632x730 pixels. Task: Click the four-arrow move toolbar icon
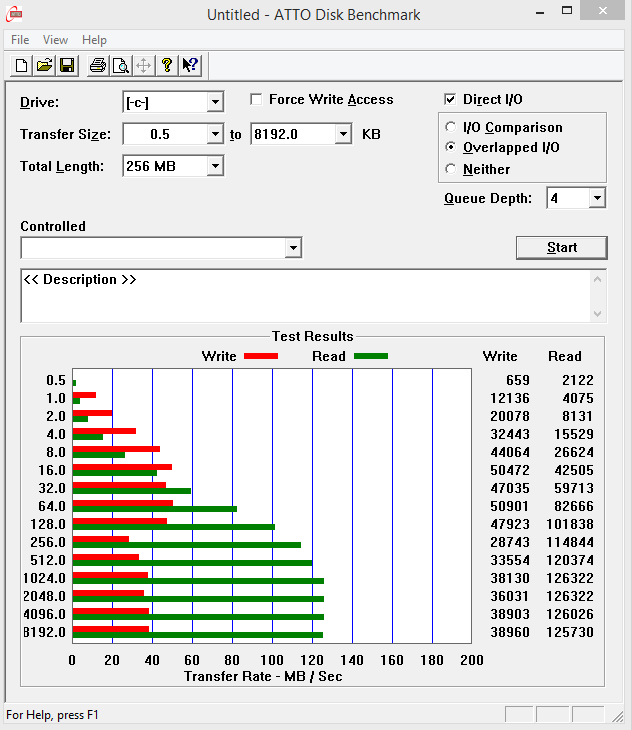144,65
